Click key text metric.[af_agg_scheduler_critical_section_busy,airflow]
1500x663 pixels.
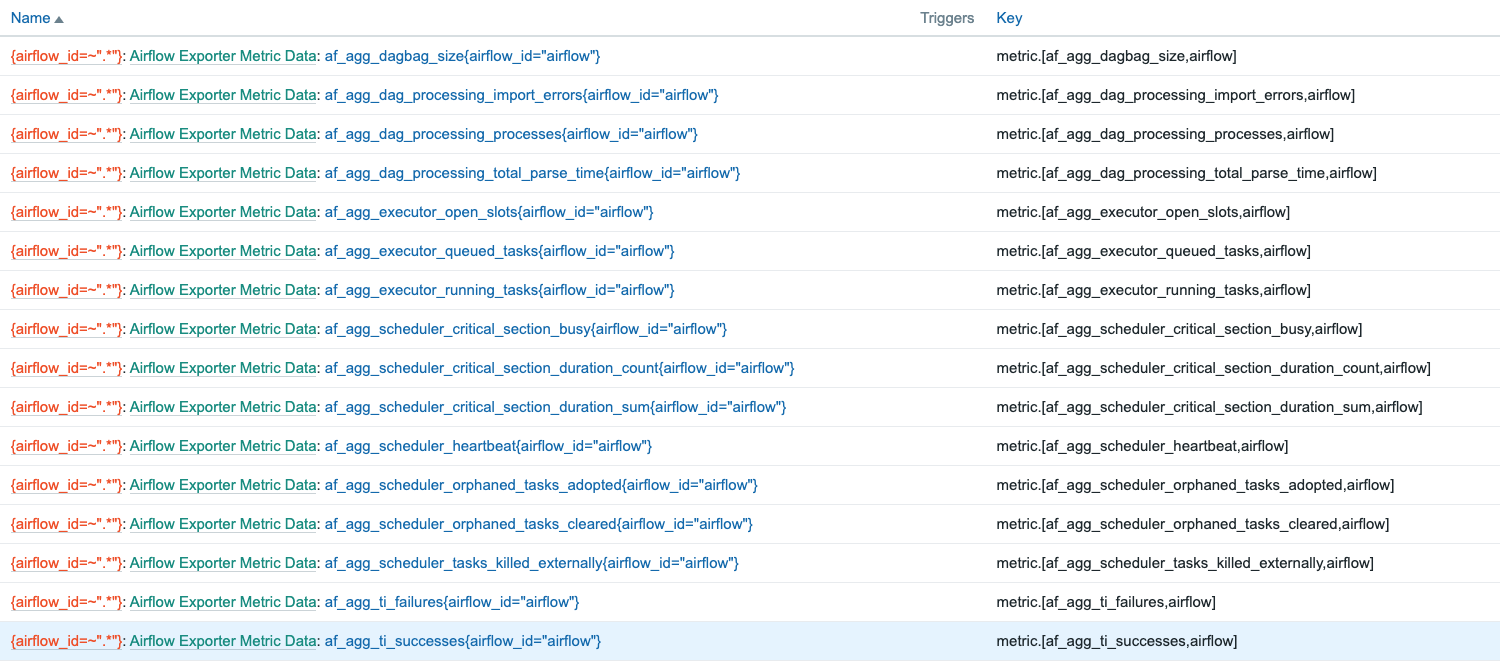1179,329
